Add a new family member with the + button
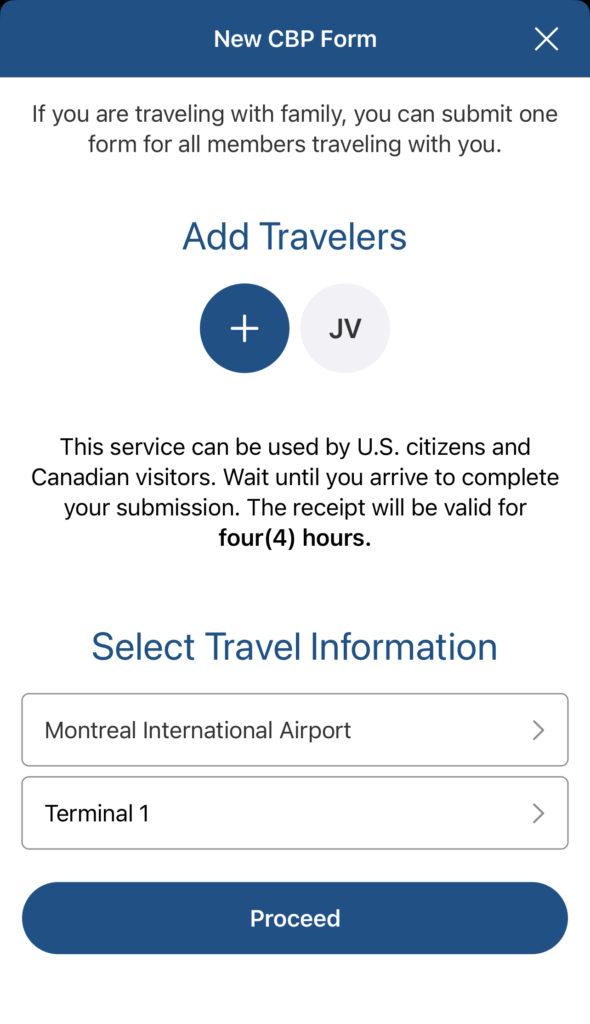 point(244,327)
